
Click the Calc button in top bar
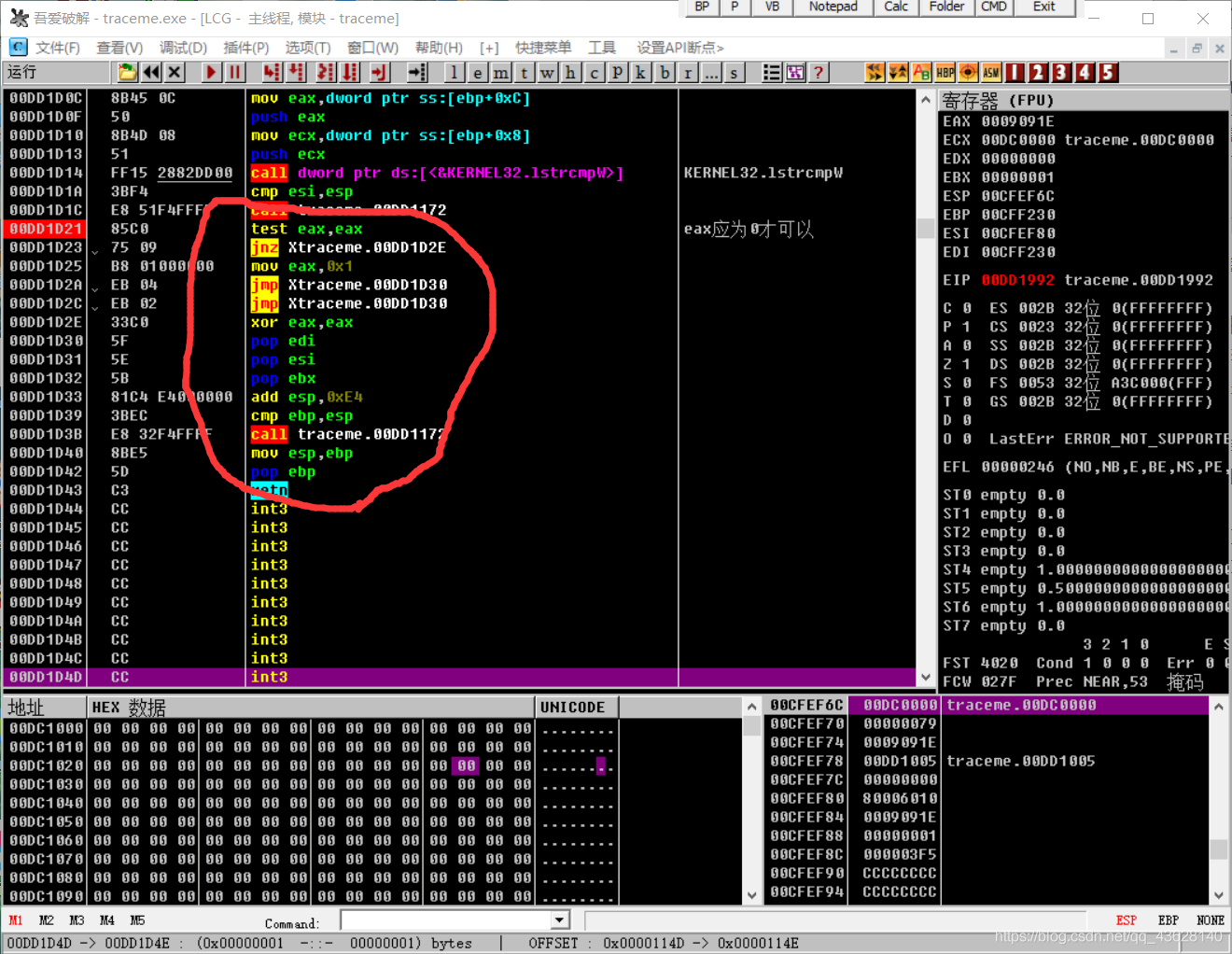896,7
